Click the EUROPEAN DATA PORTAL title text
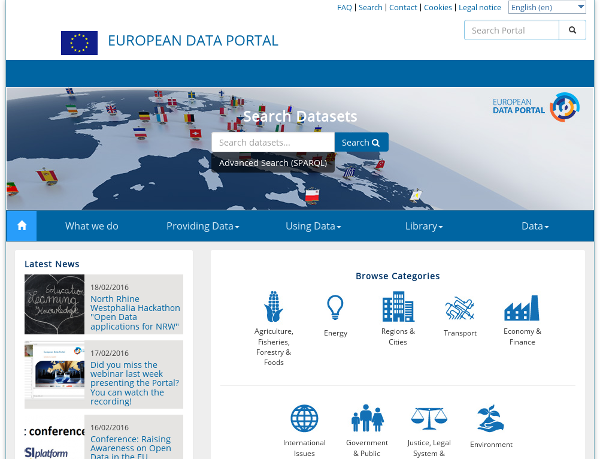 [x=193, y=41]
